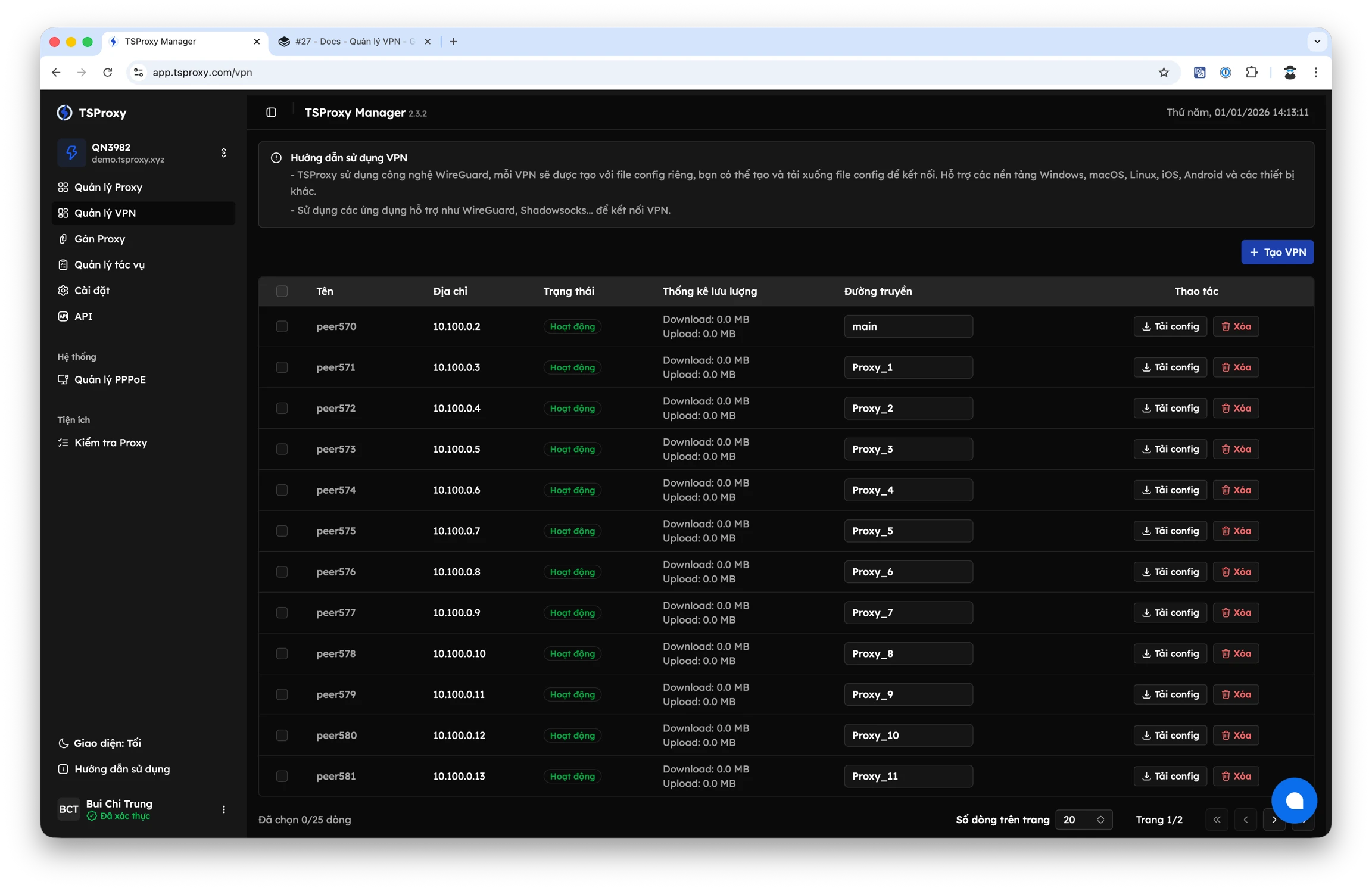Bookmark this page with star icon
1372x891 pixels.
pos(1164,72)
